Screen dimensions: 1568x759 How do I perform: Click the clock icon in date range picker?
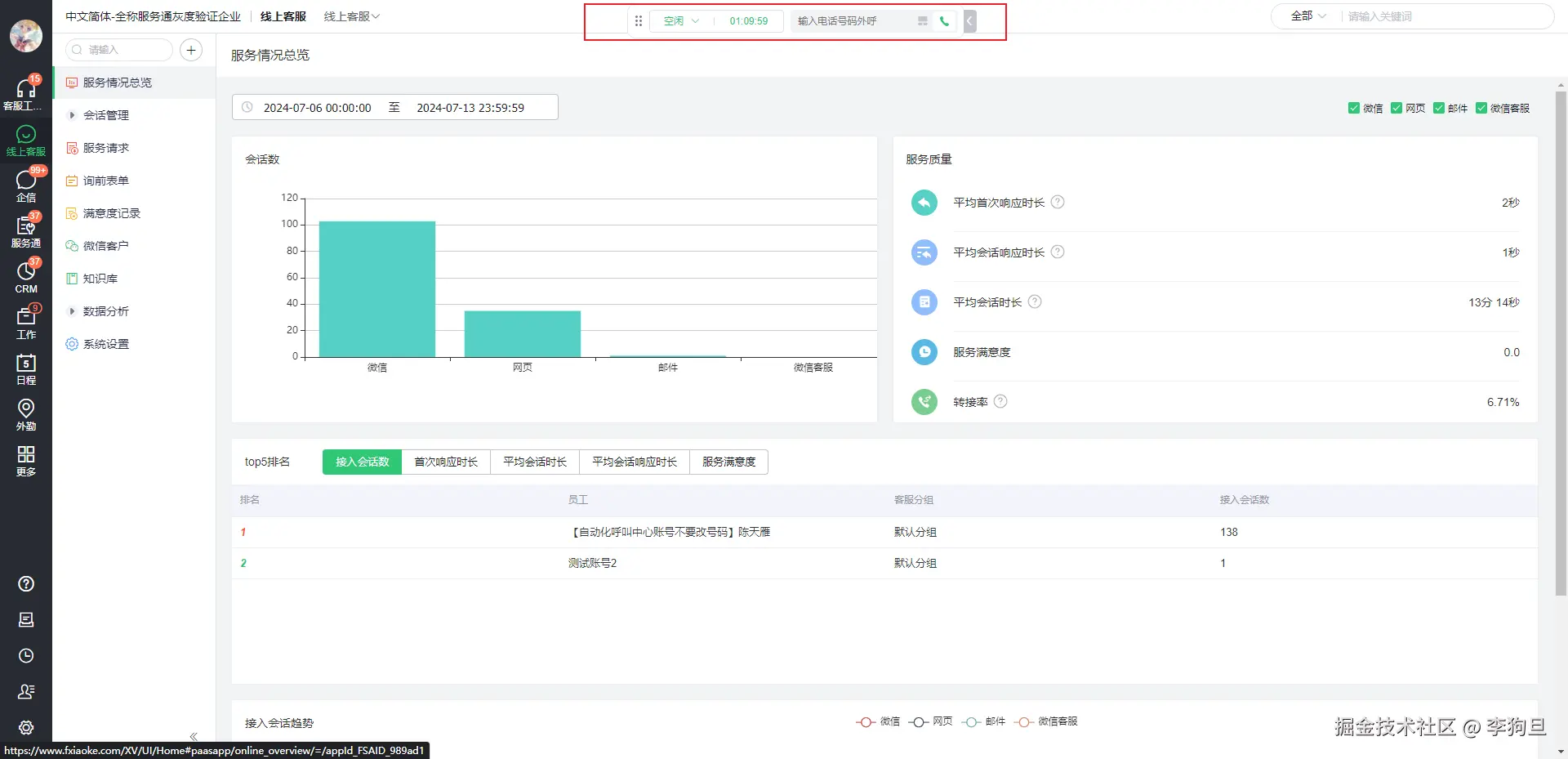(x=247, y=107)
